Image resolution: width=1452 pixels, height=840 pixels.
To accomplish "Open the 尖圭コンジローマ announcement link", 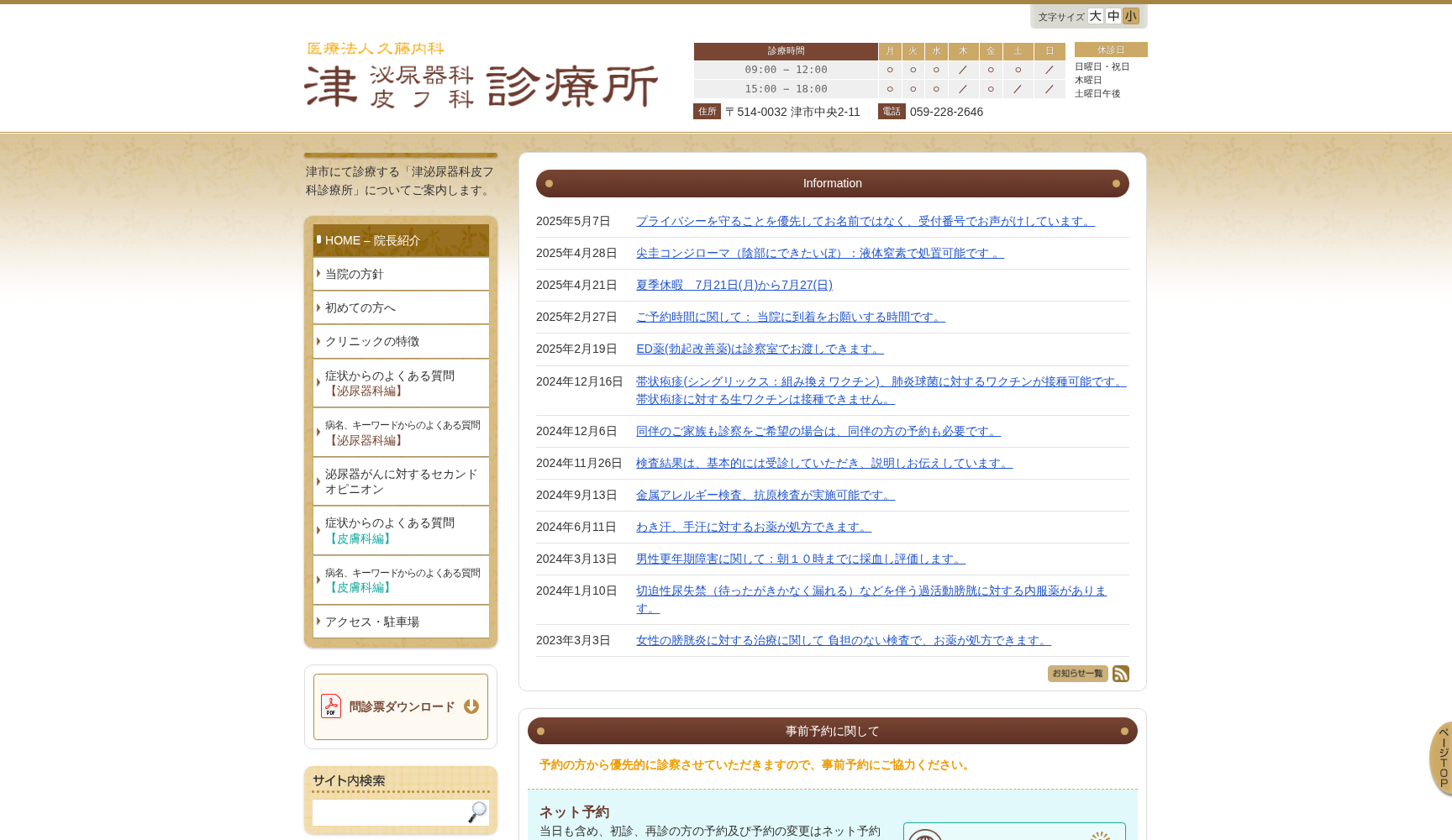I will [819, 253].
